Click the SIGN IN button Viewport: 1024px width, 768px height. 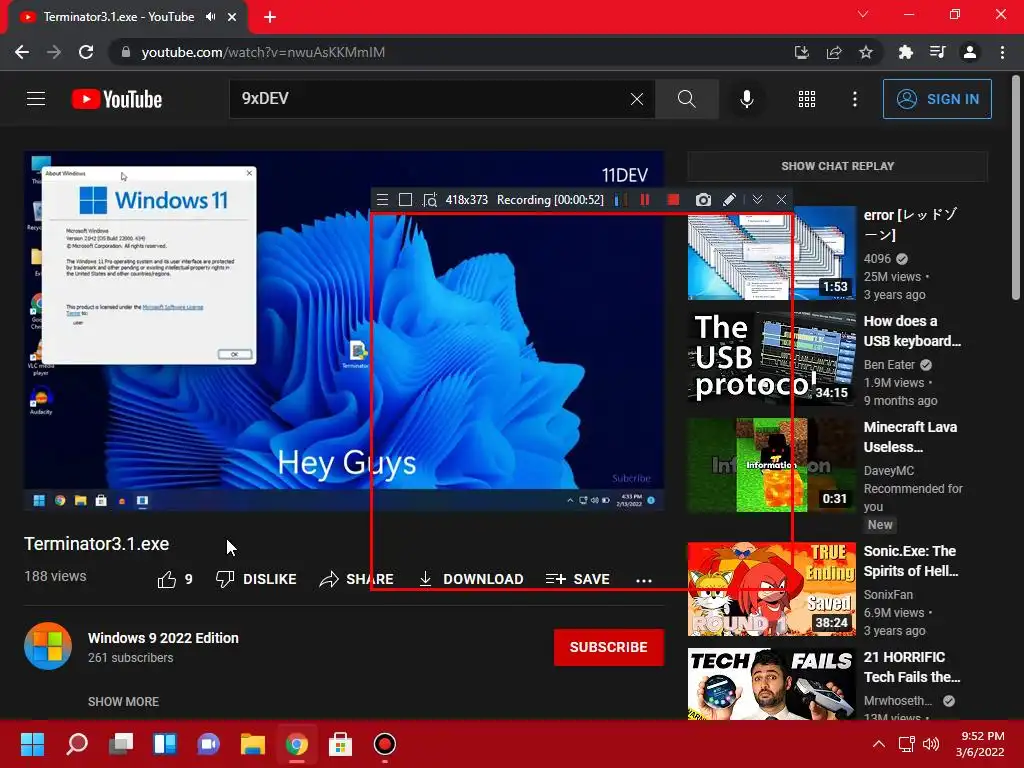click(937, 99)
